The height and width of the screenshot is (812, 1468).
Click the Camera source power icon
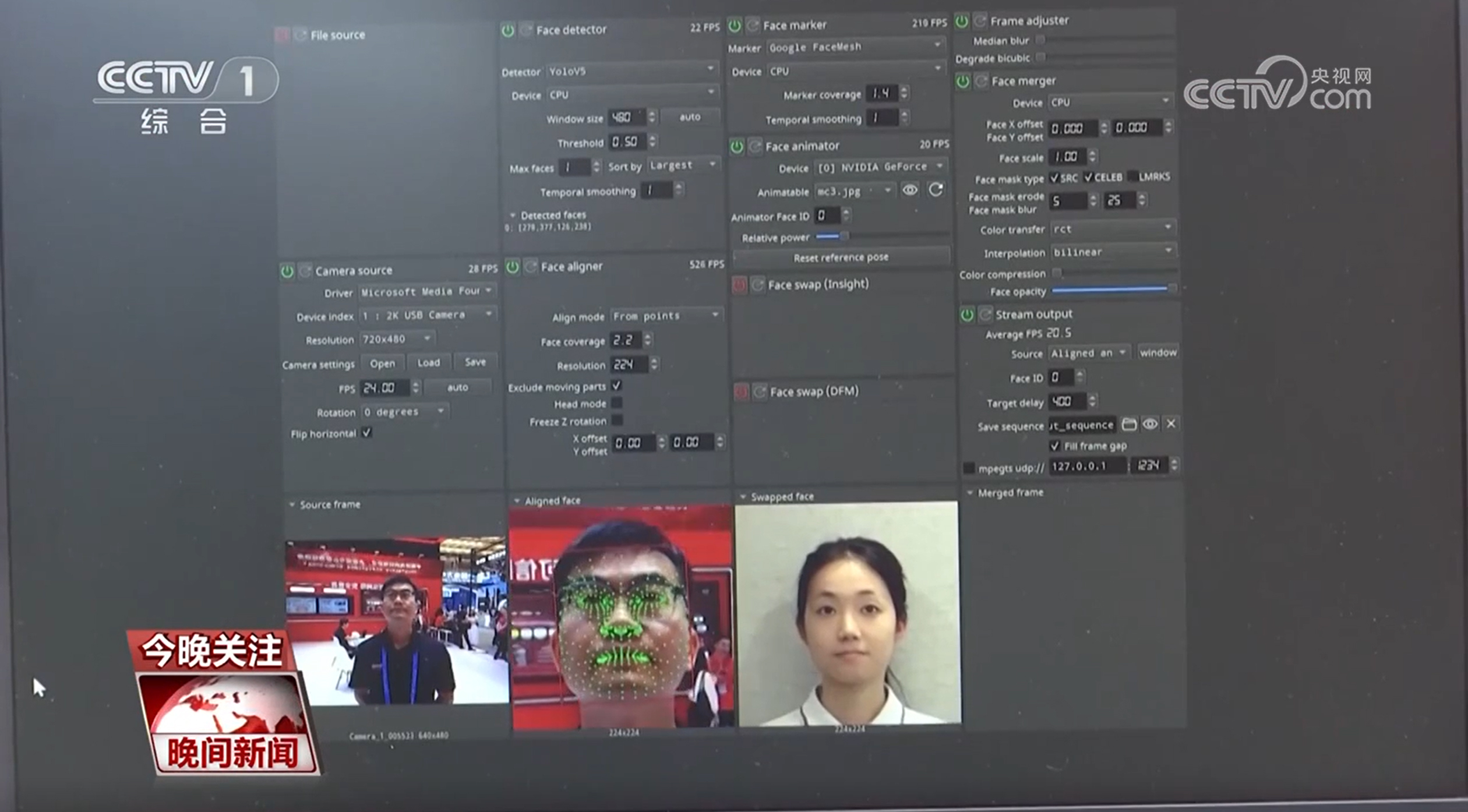click(287, 271)
